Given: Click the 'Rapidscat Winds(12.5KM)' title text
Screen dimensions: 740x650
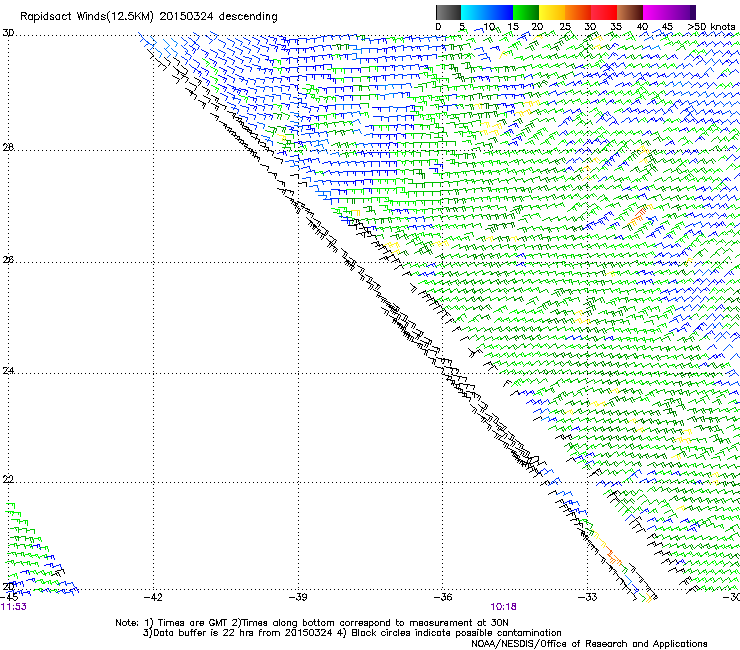Looking at the screenshot, I should pos(87,17).
